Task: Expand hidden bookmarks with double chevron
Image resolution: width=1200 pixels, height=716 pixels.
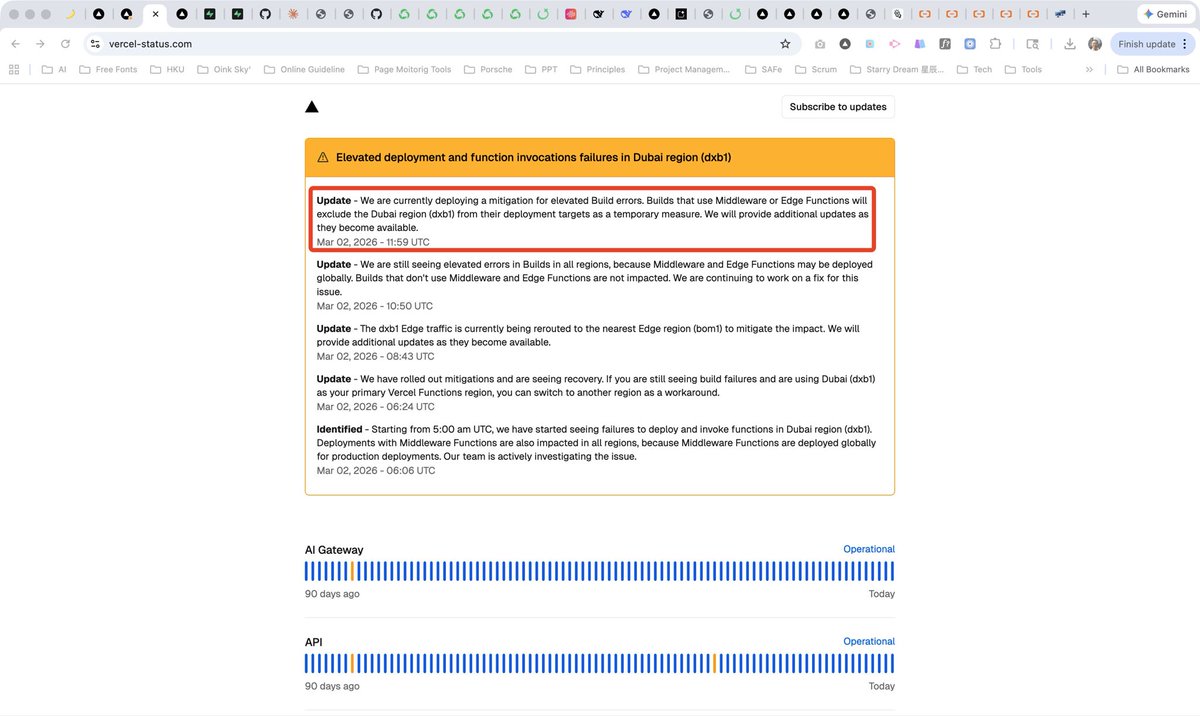Action: tap(1089, 69)
